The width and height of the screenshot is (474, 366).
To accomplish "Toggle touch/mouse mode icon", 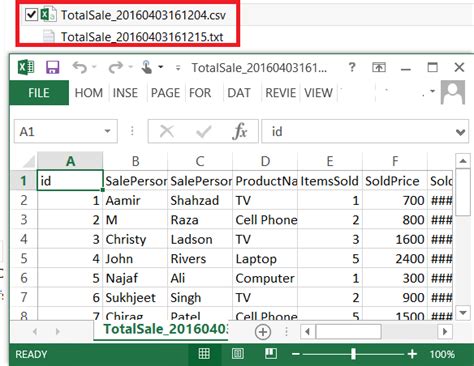I will click(x=146, y=67).
